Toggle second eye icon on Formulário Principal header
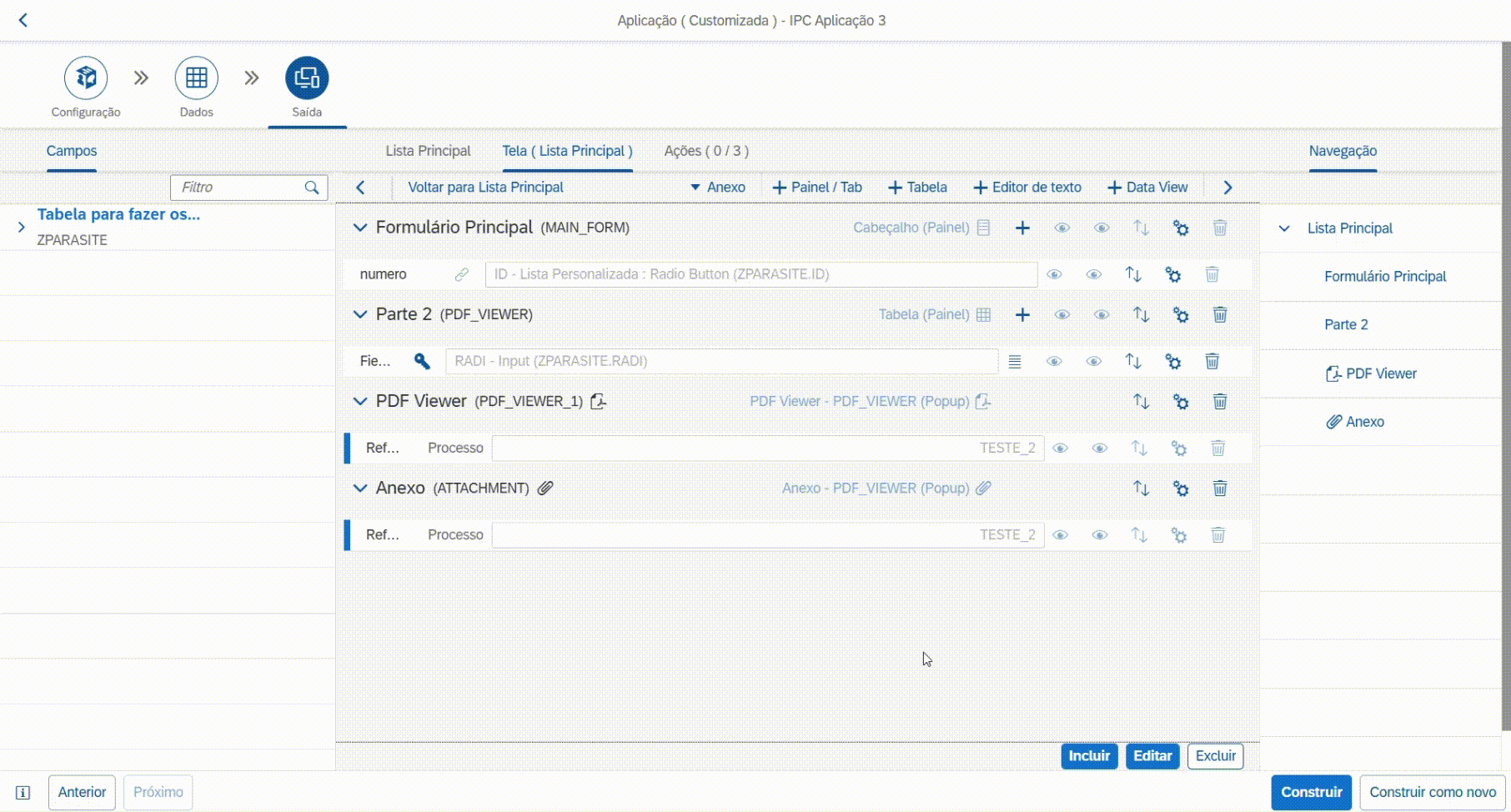This screenshot has width=1511, height=812. (x=1102, y=228)
